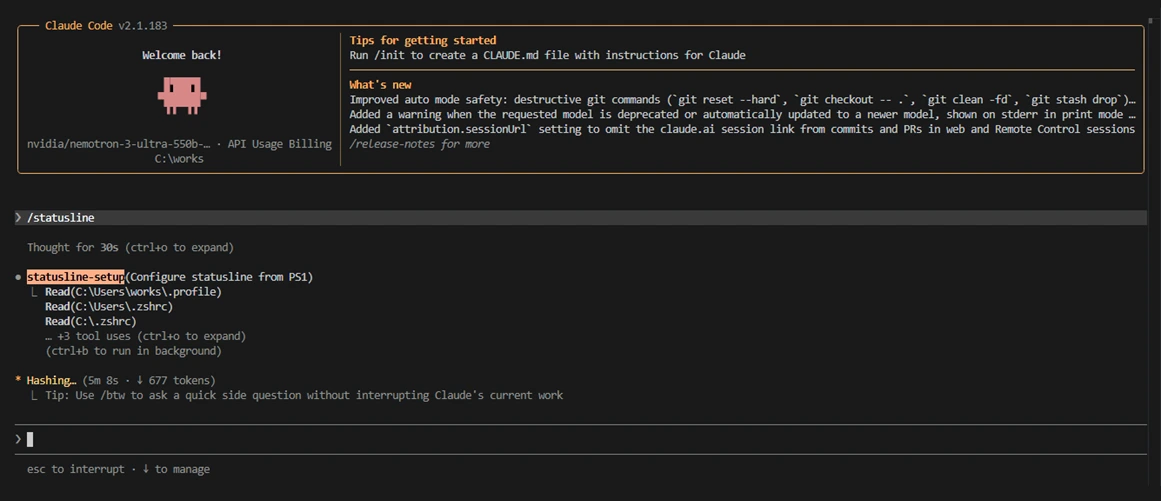This screenshot has width=1161, height=501.
Task: Click 'Claude Code v2.1.183' title
Action: point(107,25)
